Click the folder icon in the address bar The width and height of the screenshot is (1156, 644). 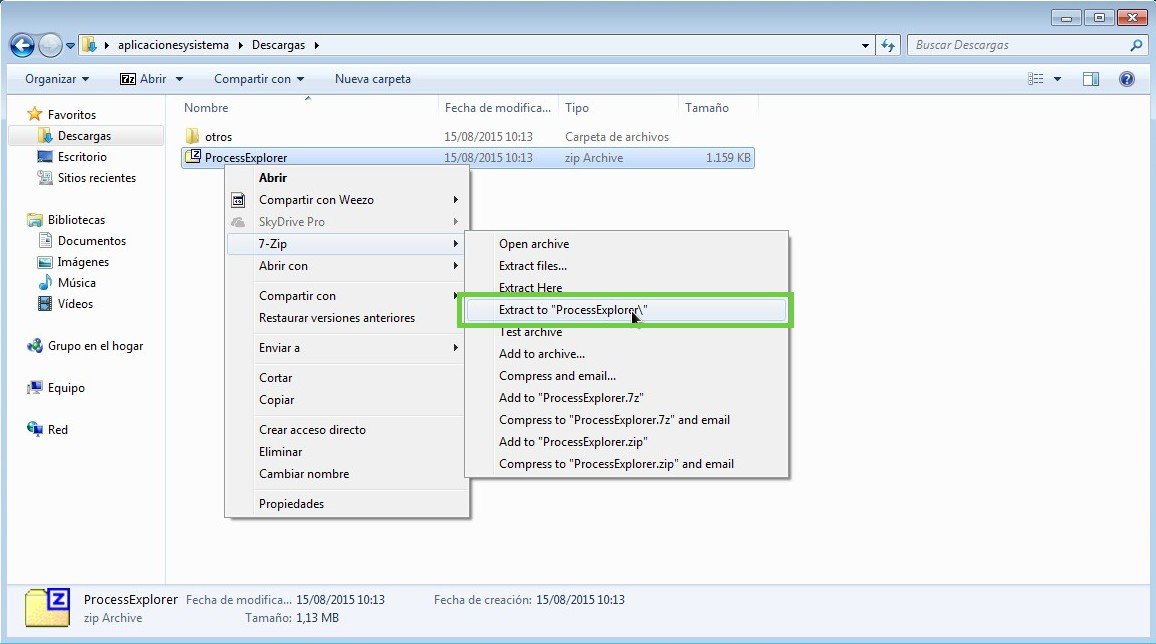(88, 45)
